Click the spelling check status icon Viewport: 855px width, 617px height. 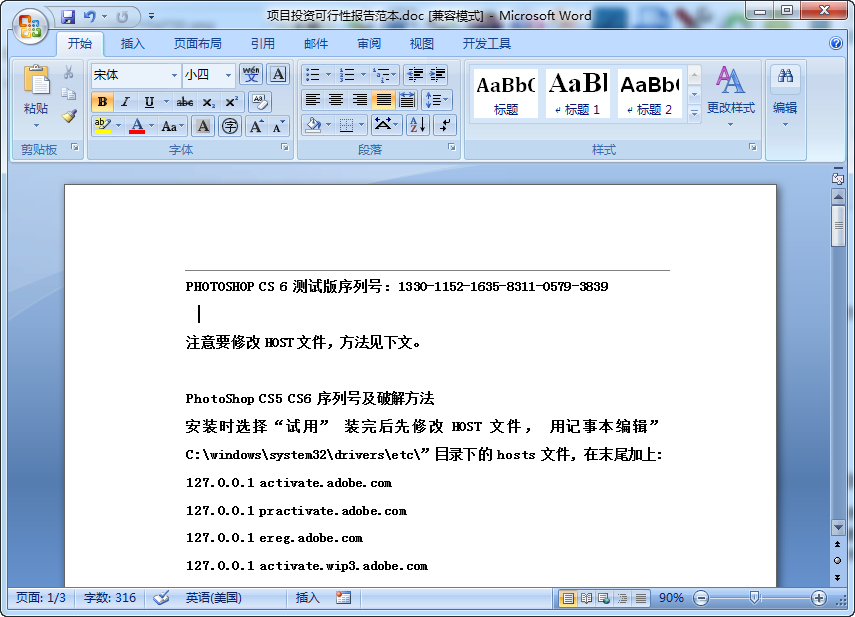[x=161, y=598]
